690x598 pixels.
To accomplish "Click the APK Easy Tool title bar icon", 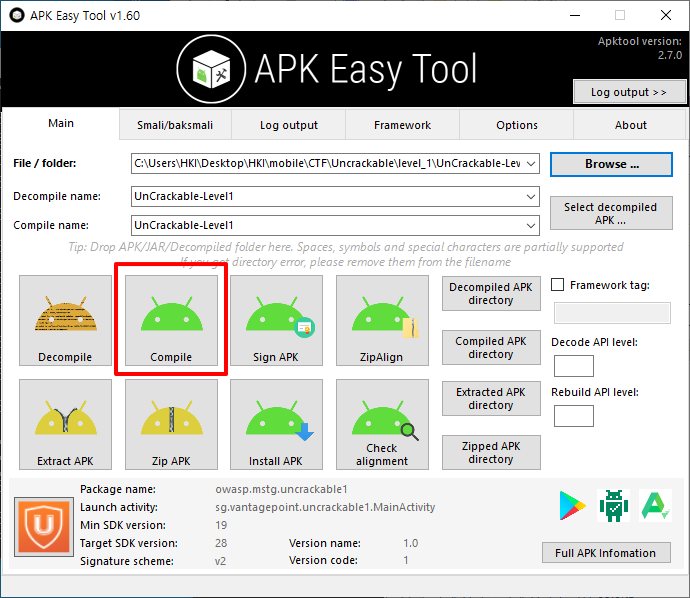I will [x=17, y=15].
